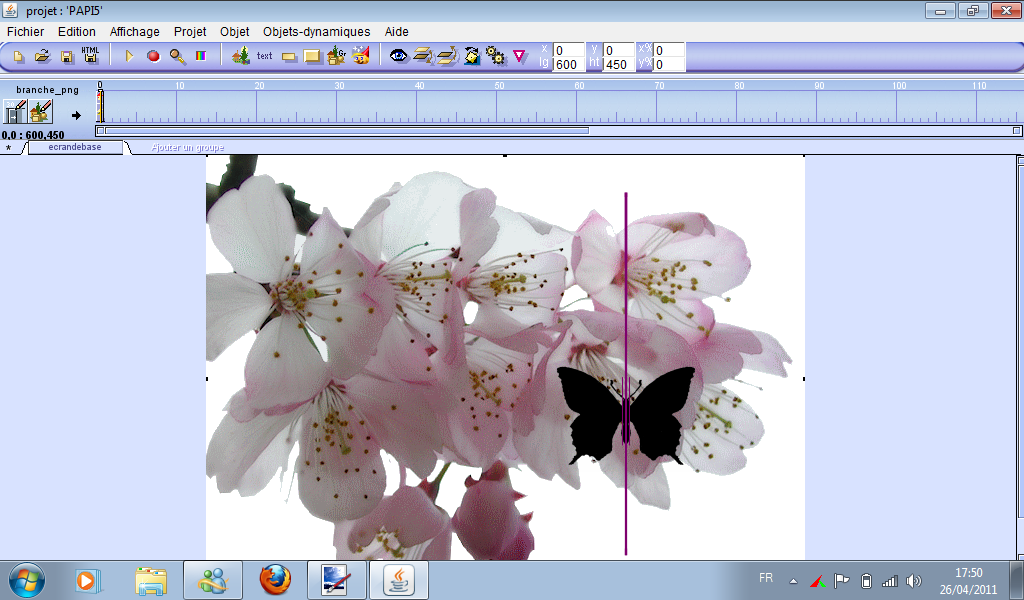Click the HTML export save icon
Screen dimensions: 1024x600
click(90, 55)
